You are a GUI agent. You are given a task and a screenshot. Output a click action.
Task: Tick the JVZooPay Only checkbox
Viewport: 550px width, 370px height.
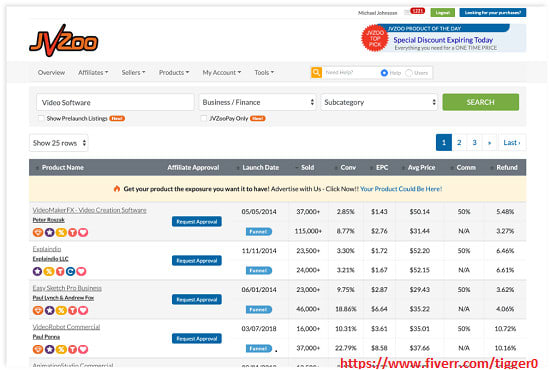[203, 118]
